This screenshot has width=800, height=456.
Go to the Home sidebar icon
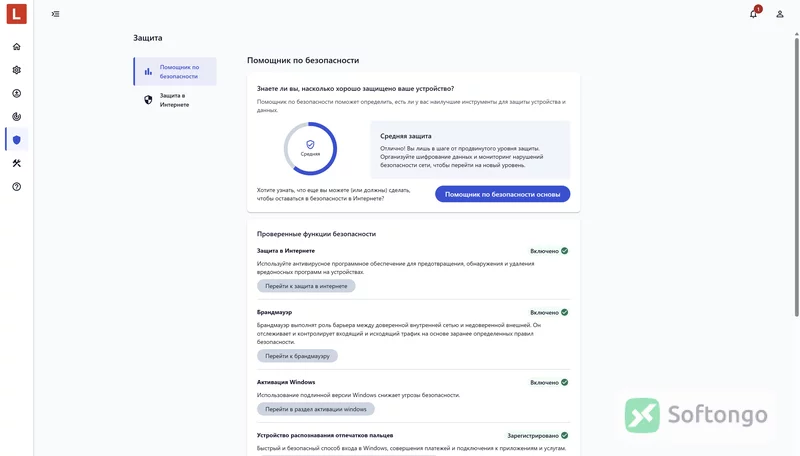coord(17,47)
